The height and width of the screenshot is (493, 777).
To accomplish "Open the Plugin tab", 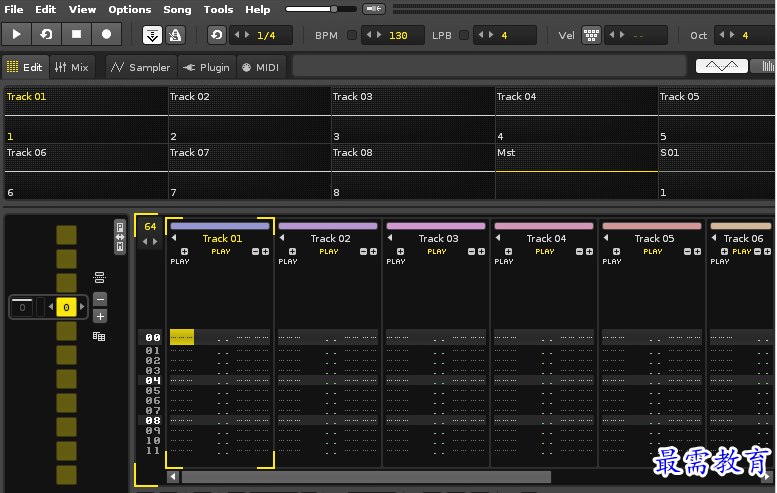I will tap(206, 67).
